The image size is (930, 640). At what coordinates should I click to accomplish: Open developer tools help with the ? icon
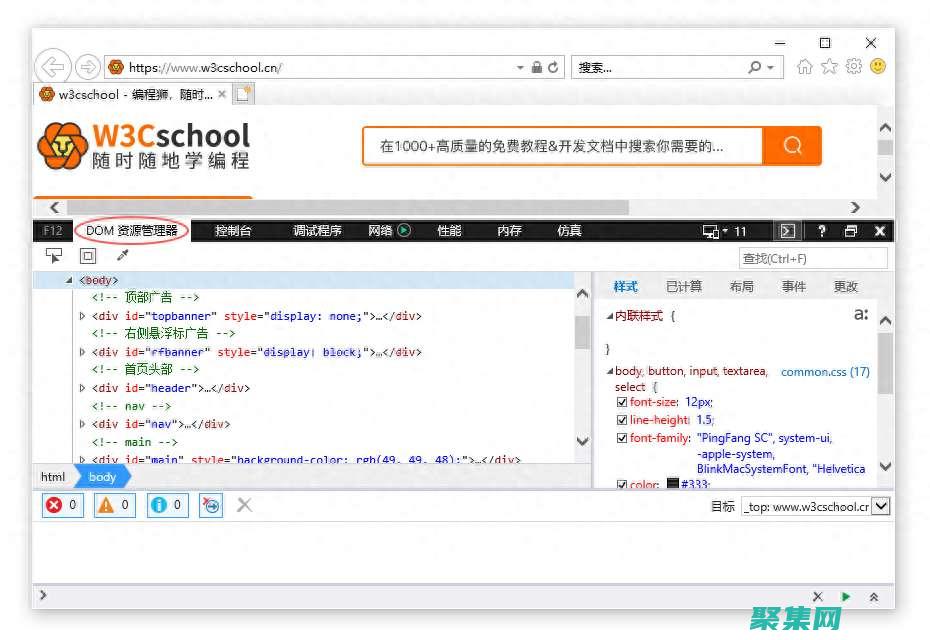click(821, 231)
